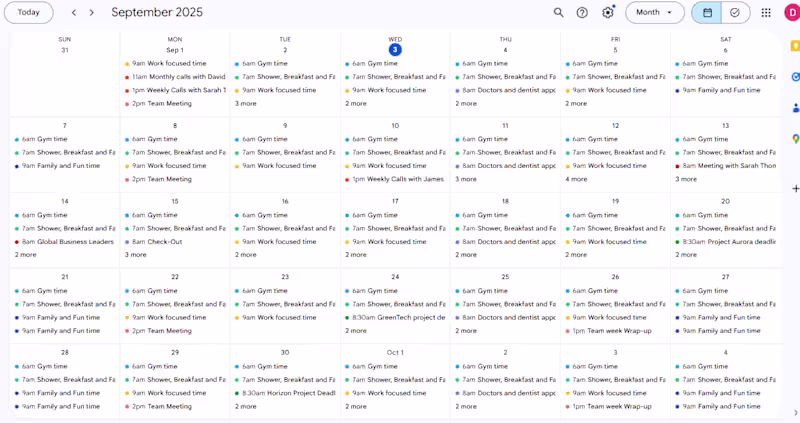The width and height of the screenshot is (800, 423).
Task: Expand '3 more' on Saturday Sep 13
Action: click(687, 179)
